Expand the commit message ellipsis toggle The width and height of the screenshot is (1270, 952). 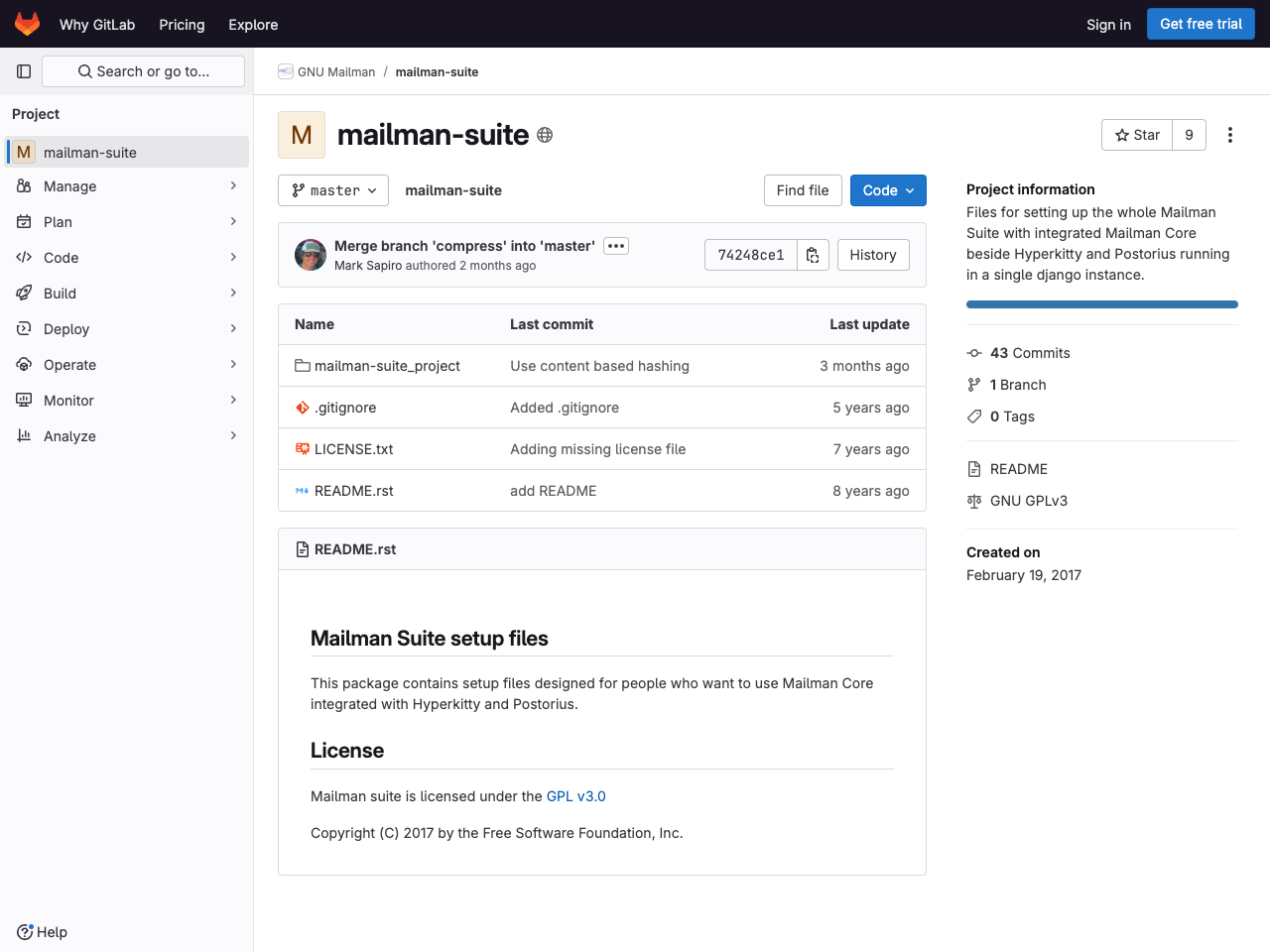click(x=616, y=246)
